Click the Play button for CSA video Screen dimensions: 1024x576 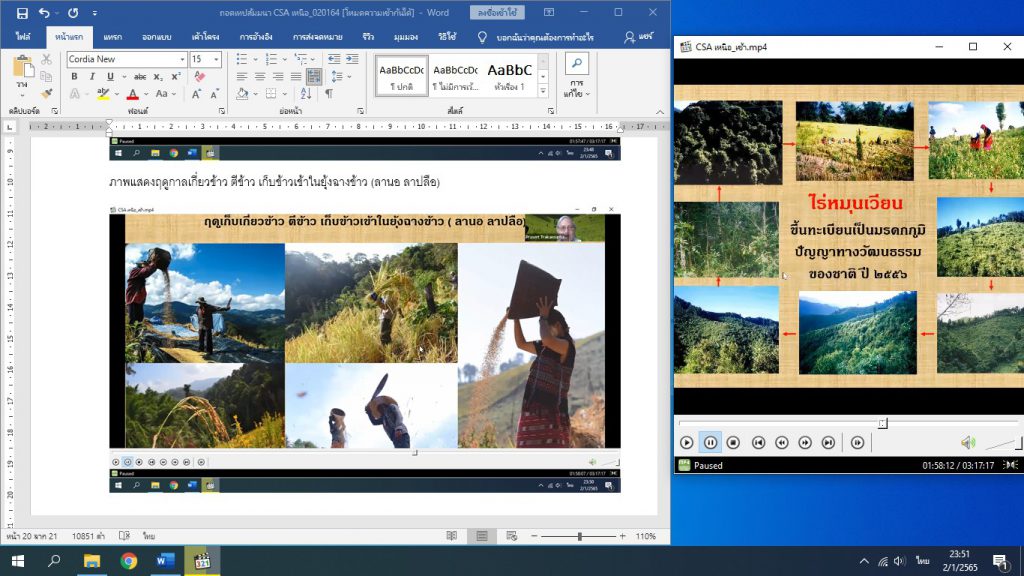(686, 442)
